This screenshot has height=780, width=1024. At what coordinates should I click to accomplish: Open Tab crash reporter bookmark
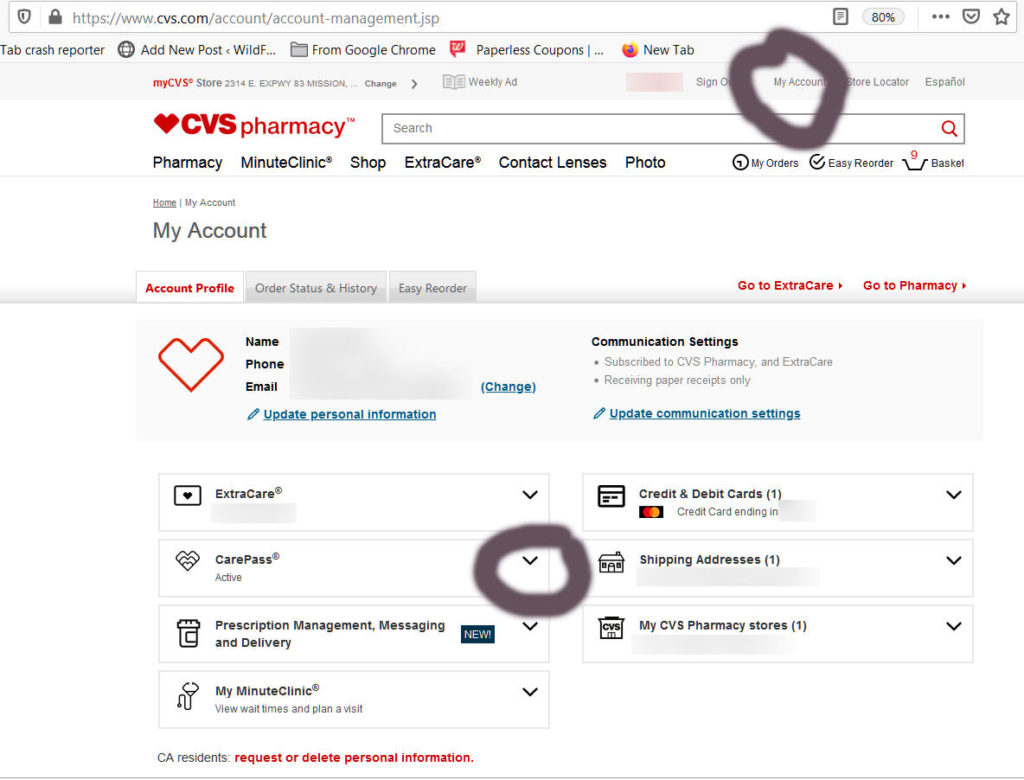[x=52, y=50]
